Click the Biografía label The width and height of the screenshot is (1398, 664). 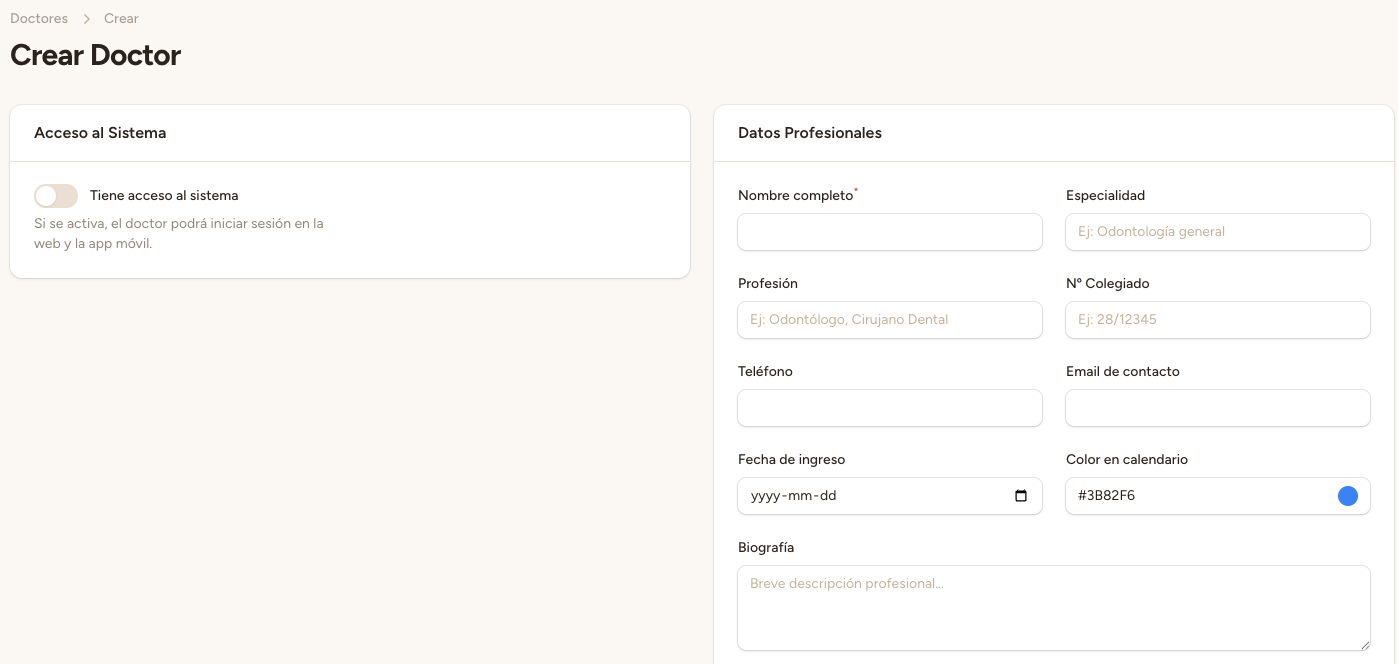point(766,548)
